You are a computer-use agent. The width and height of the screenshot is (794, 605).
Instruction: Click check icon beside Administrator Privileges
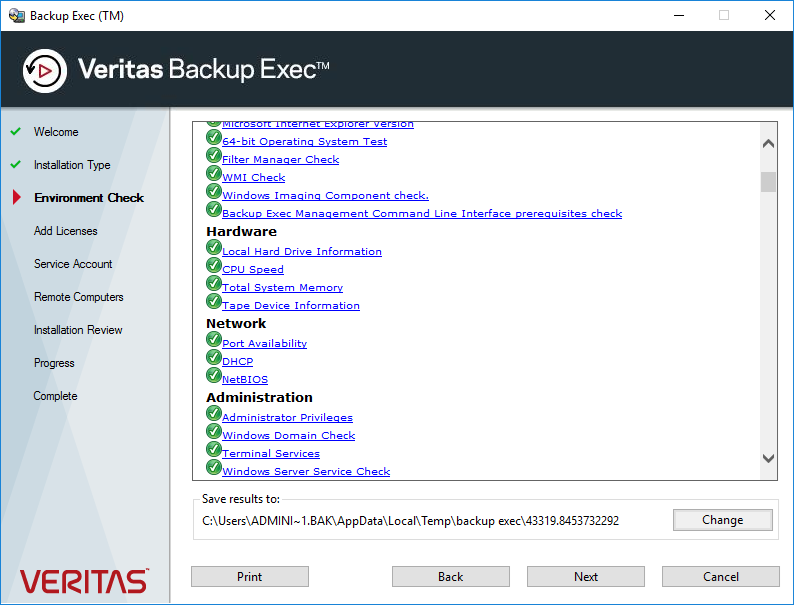click(214, 413)
